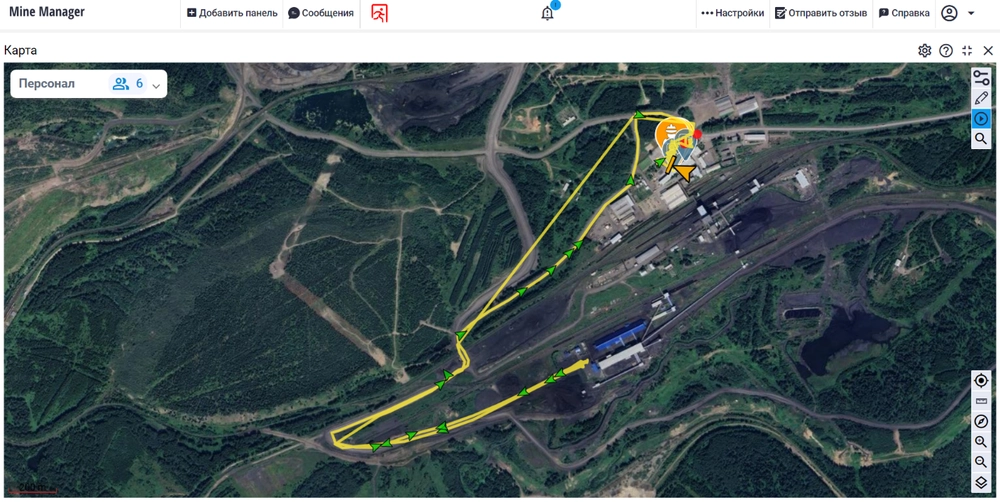Open the map filter sliders tool

coord(981,77)
